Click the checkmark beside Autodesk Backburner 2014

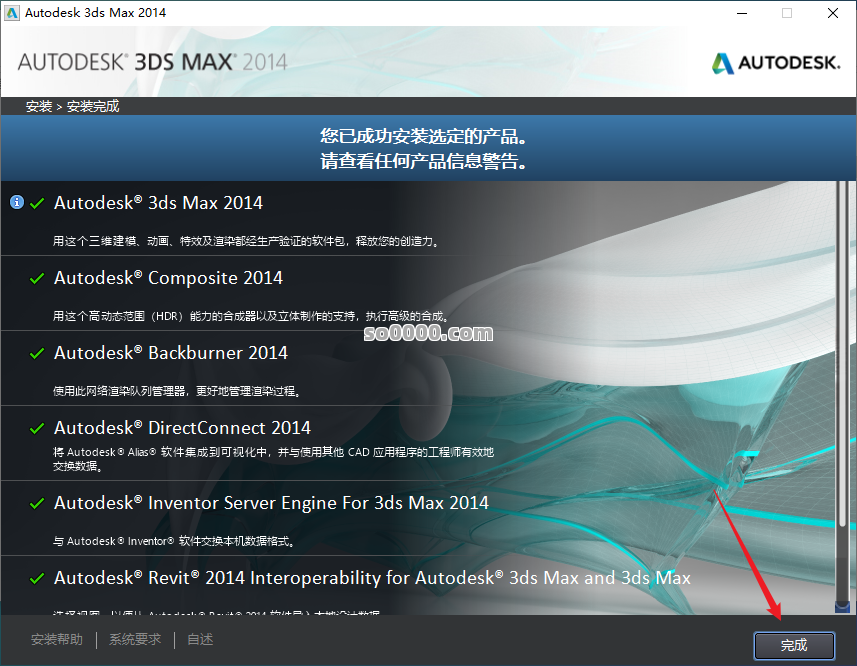(37, 353)
